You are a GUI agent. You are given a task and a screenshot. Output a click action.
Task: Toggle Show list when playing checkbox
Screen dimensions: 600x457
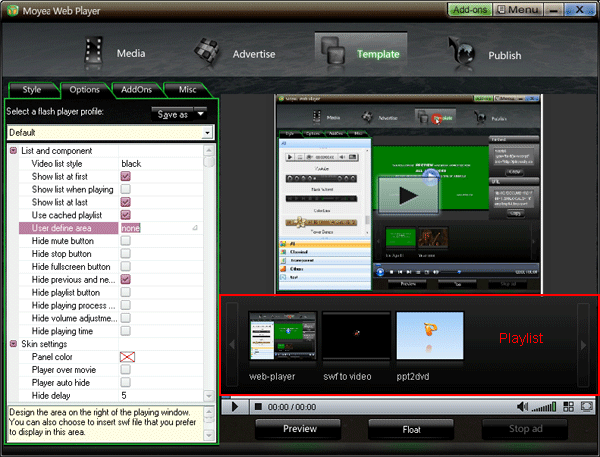[x=126, y=189]
